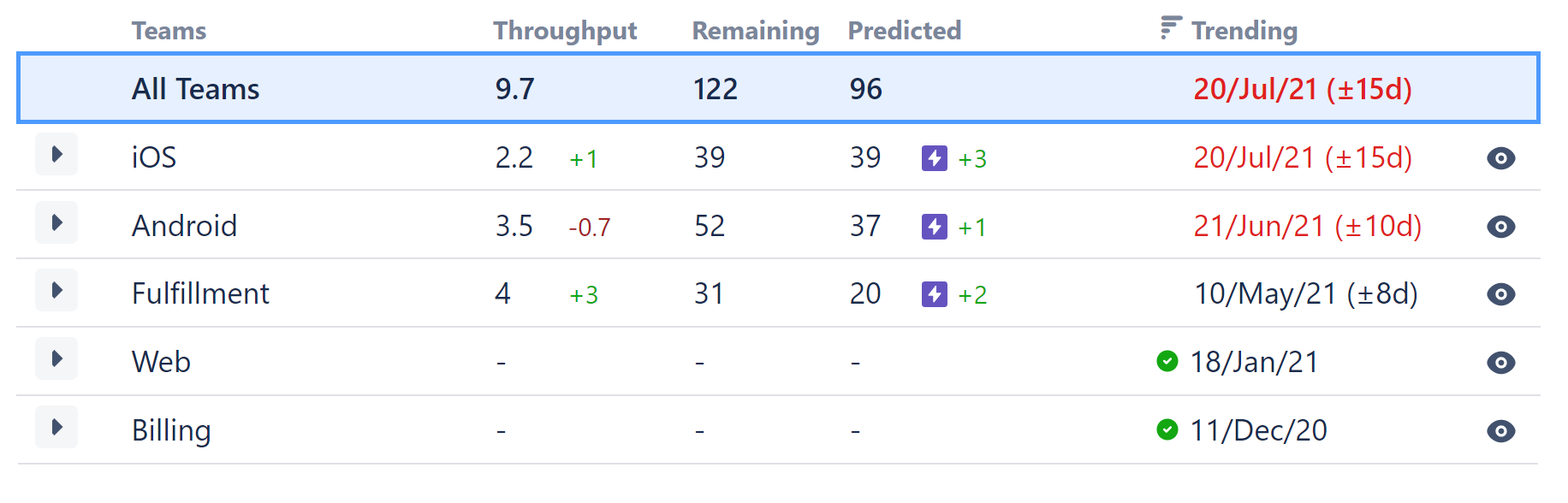The width and height of the screenshot is (1568, 503).
Task: Expand the Web team details
Action: (x=56, y=359)
